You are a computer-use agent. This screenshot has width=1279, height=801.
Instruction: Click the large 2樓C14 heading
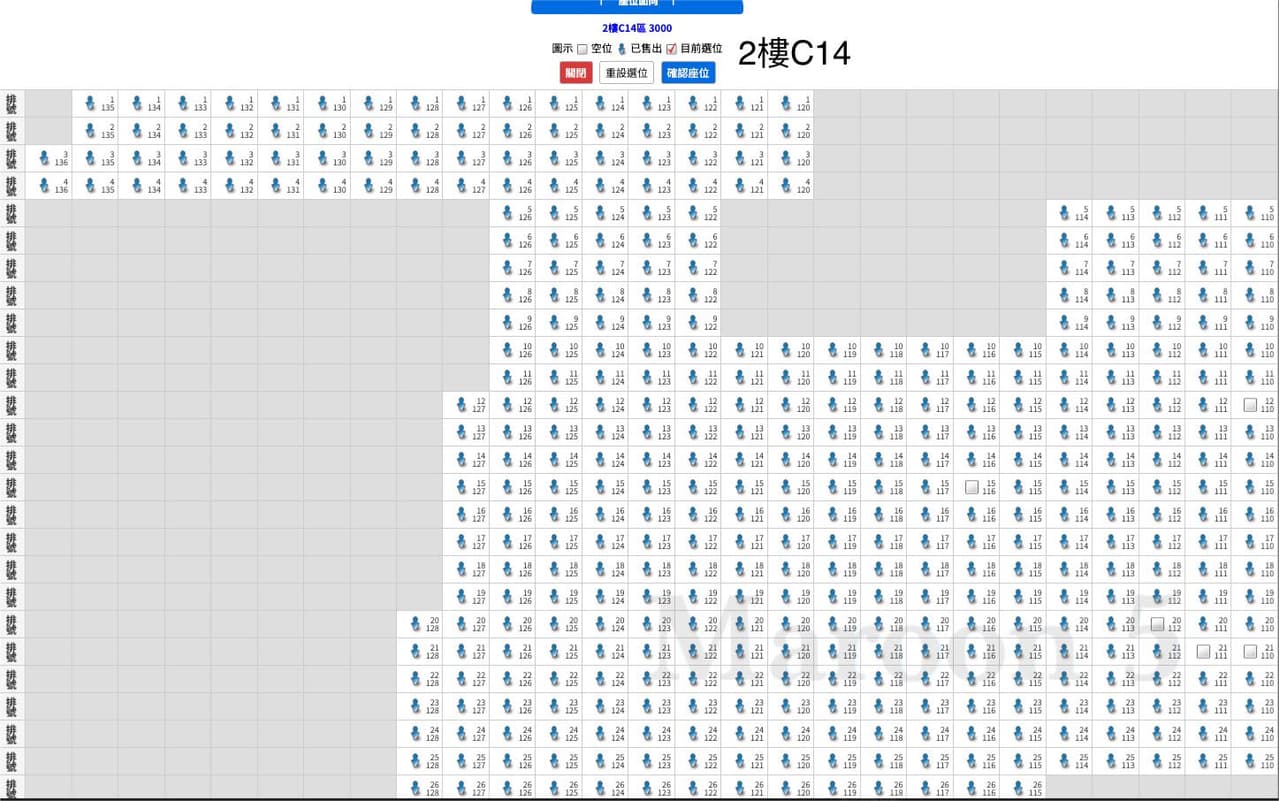(x=794, y=54)
